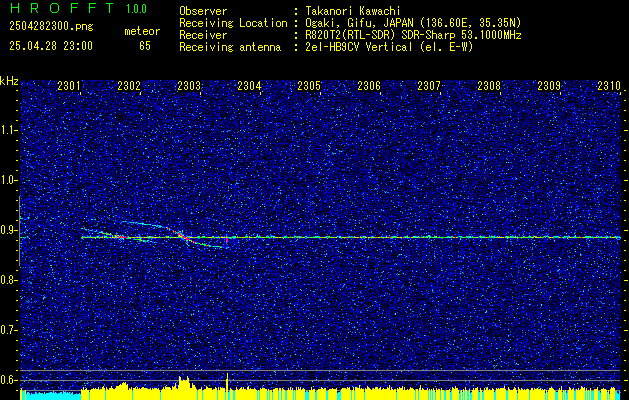The image size is (629, 400).
Task: Click the red vertical spike near 2303:40
Action: pos(227,238)
